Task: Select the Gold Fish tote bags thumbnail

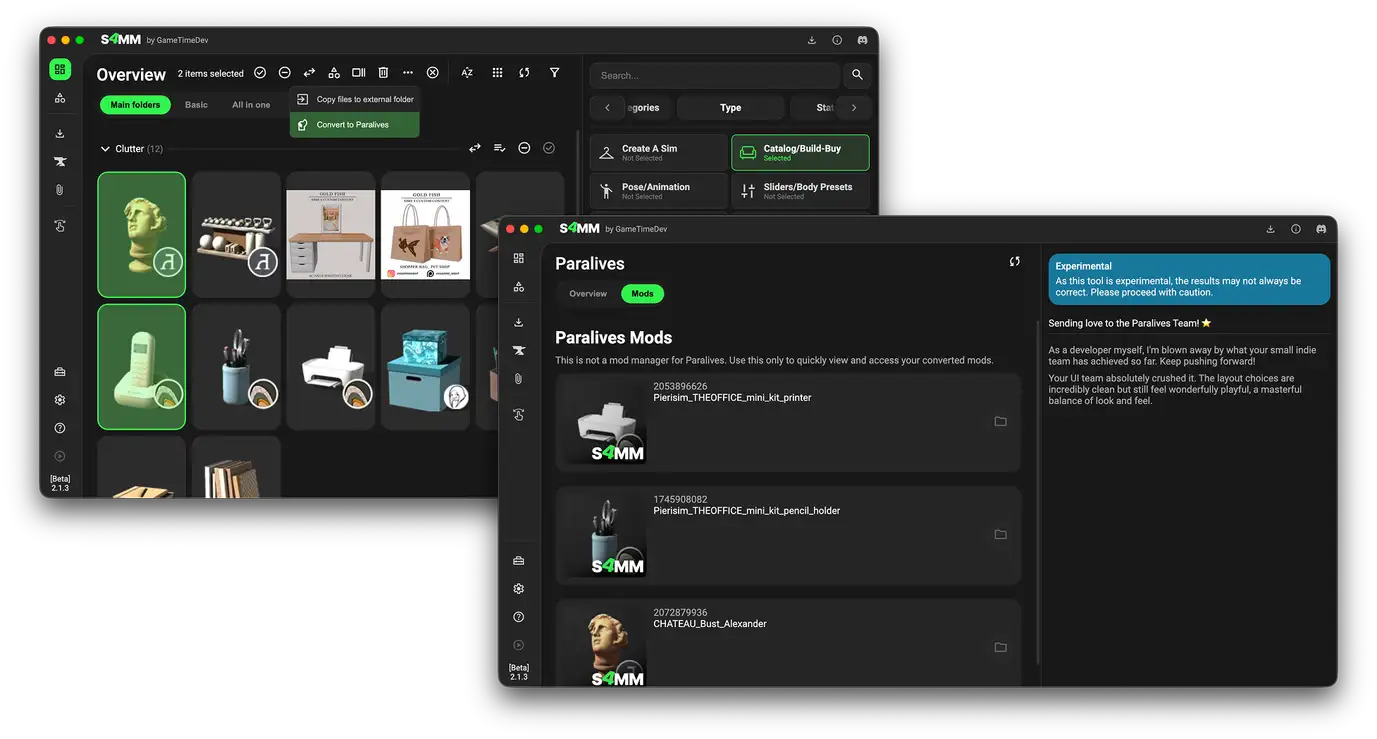Action: tap(425, 235)
